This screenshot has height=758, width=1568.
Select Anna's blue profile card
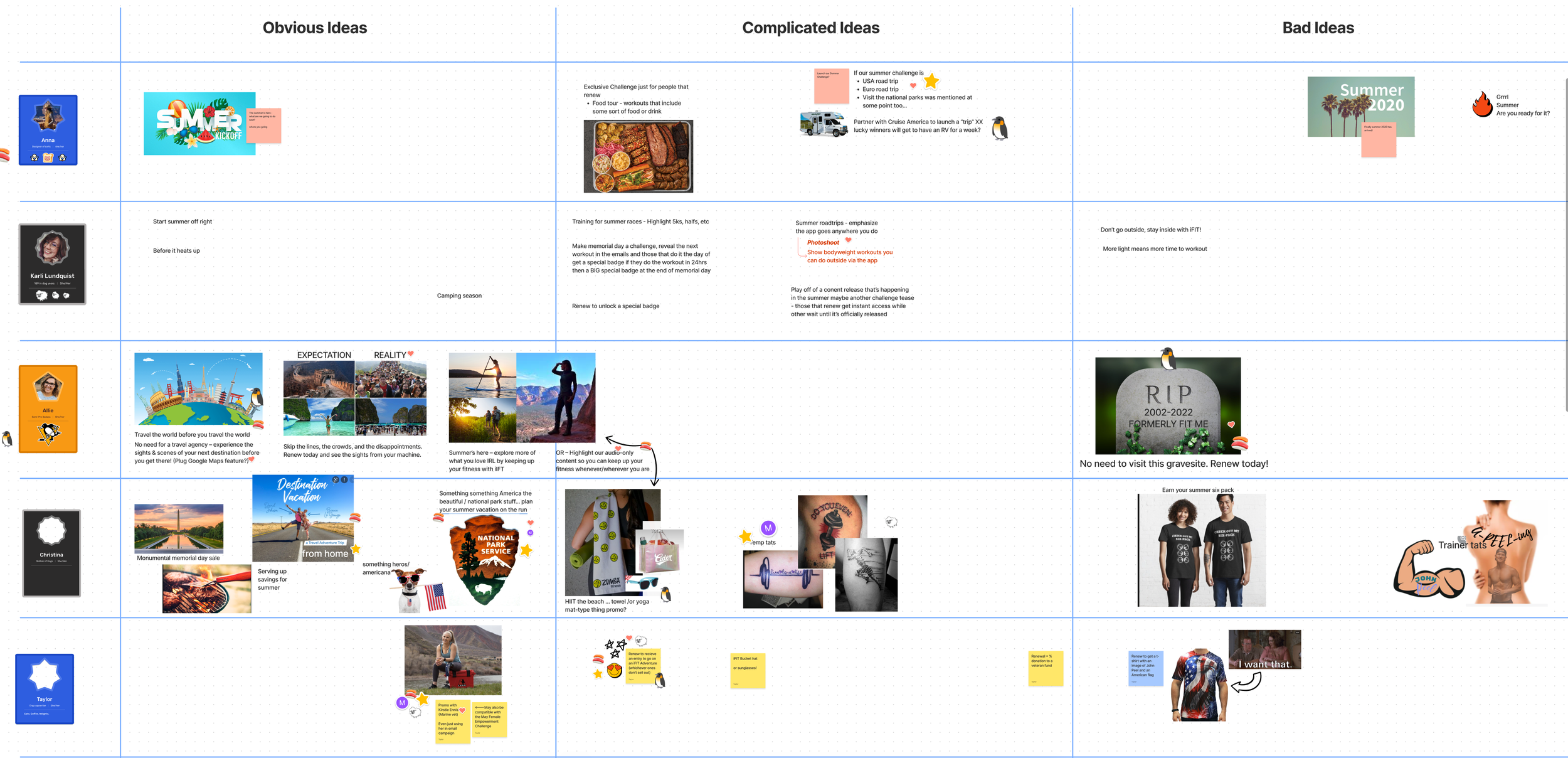click(48, 130)
